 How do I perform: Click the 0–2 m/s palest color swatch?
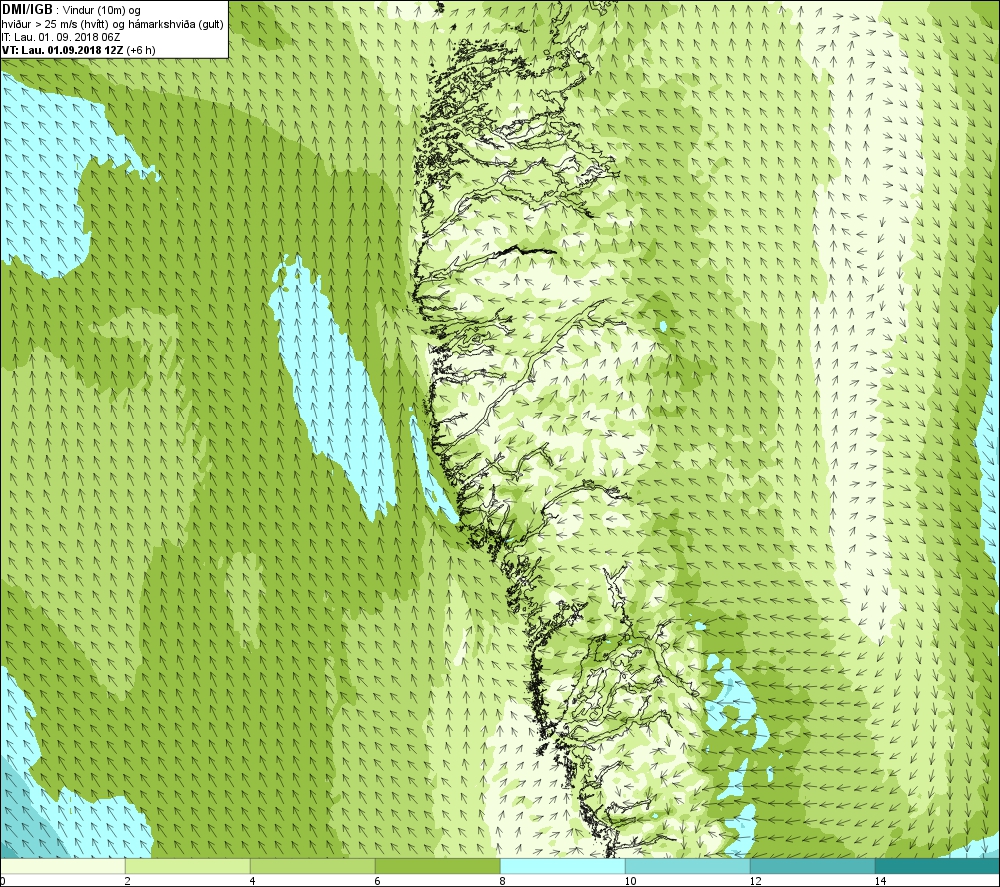click(62, 866)
